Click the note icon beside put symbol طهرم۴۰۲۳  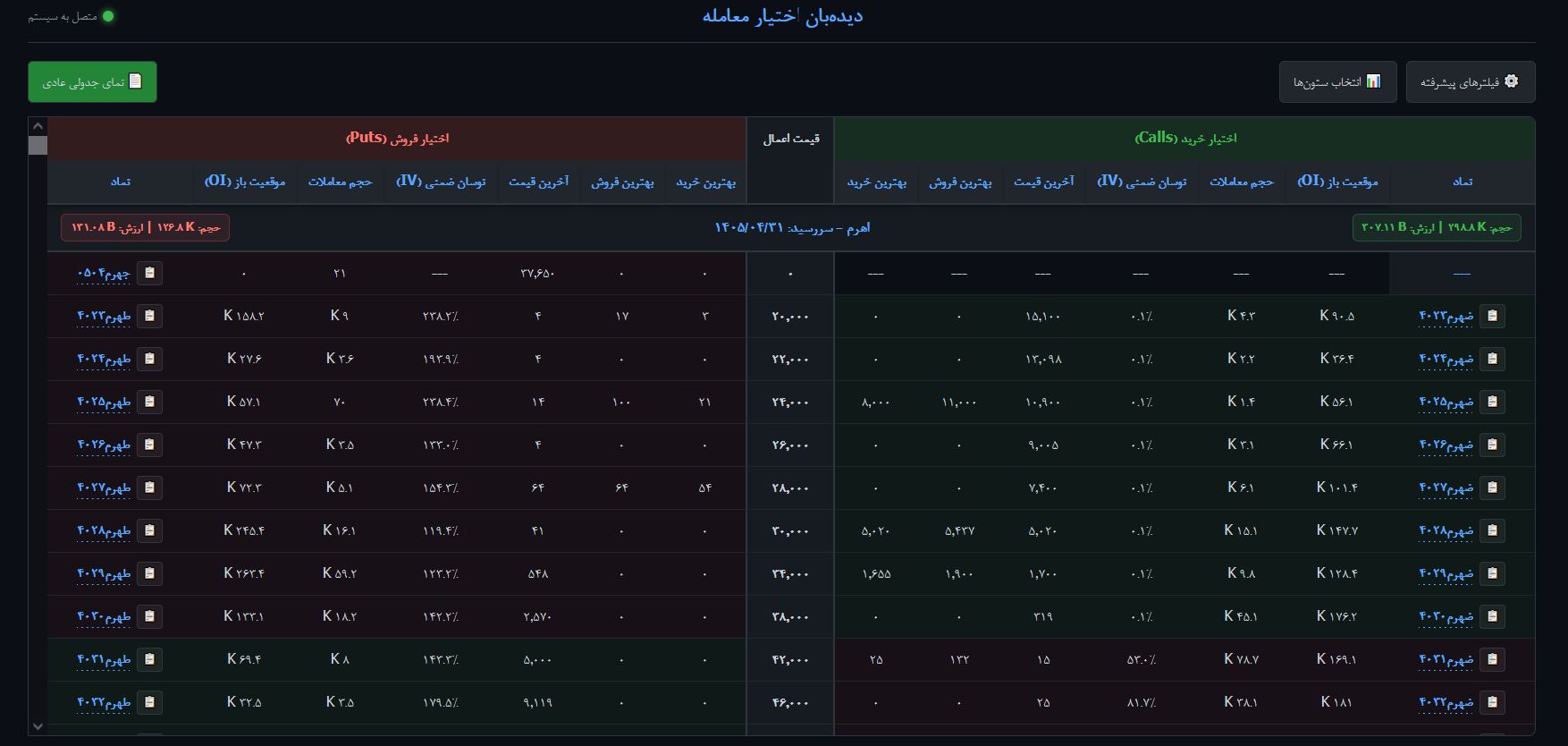pyautogui.click(x=149, y=316)
